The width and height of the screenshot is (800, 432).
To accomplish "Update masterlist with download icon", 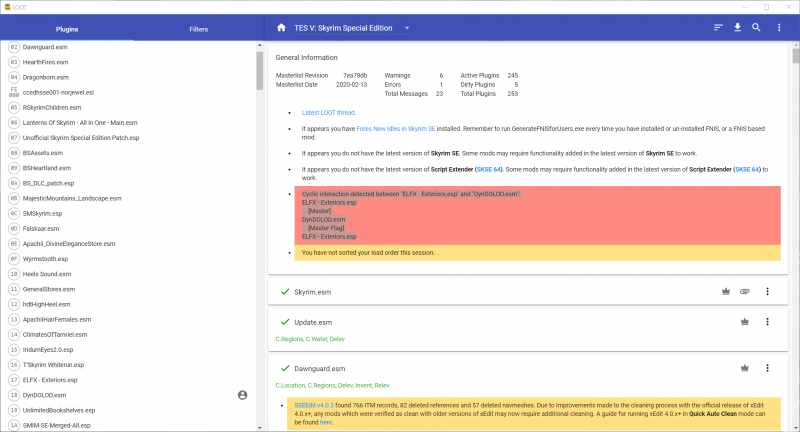I will pyautogui.click(x=737, y=28).
